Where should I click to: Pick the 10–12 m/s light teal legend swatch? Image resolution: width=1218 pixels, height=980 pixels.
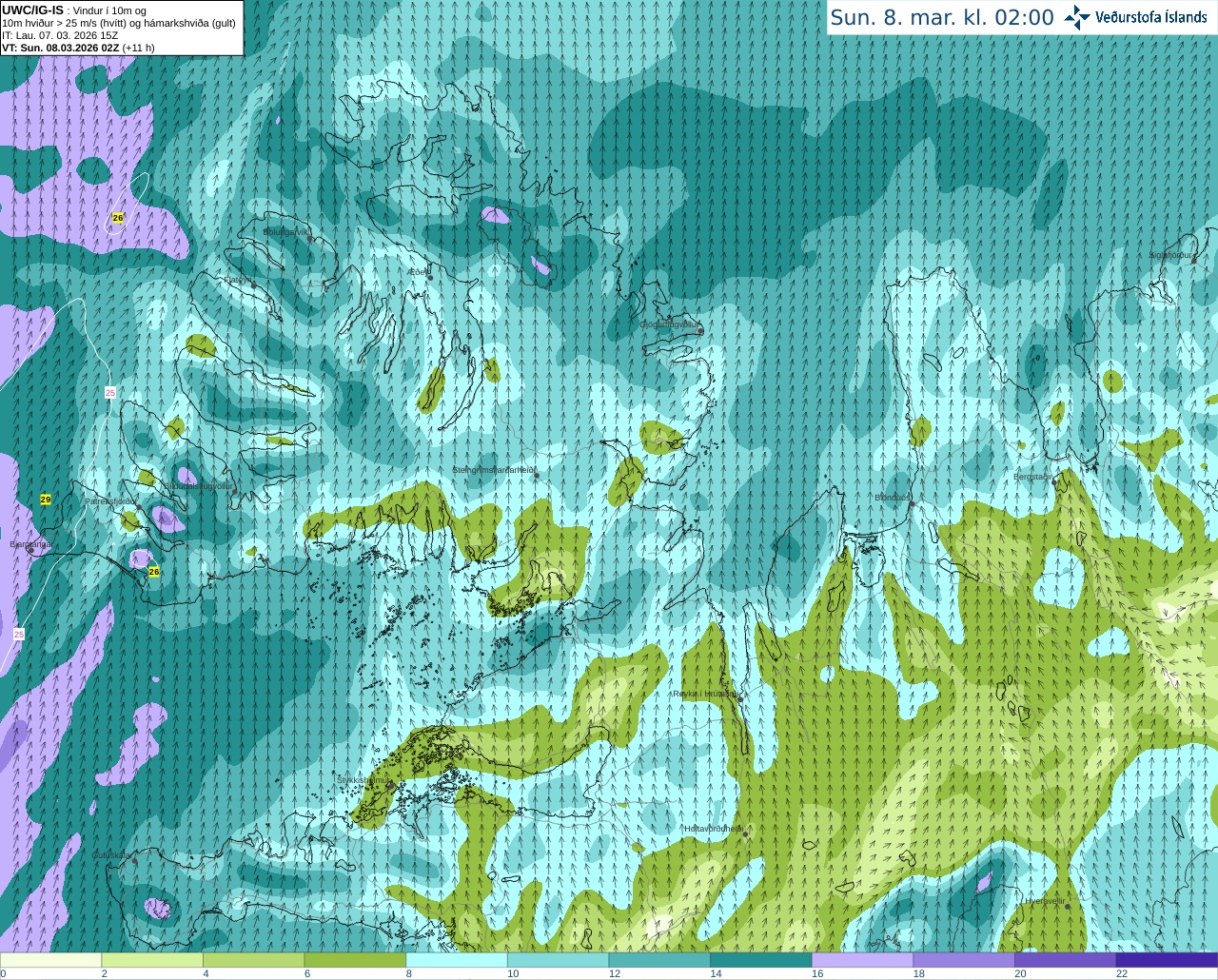[559, 960]
